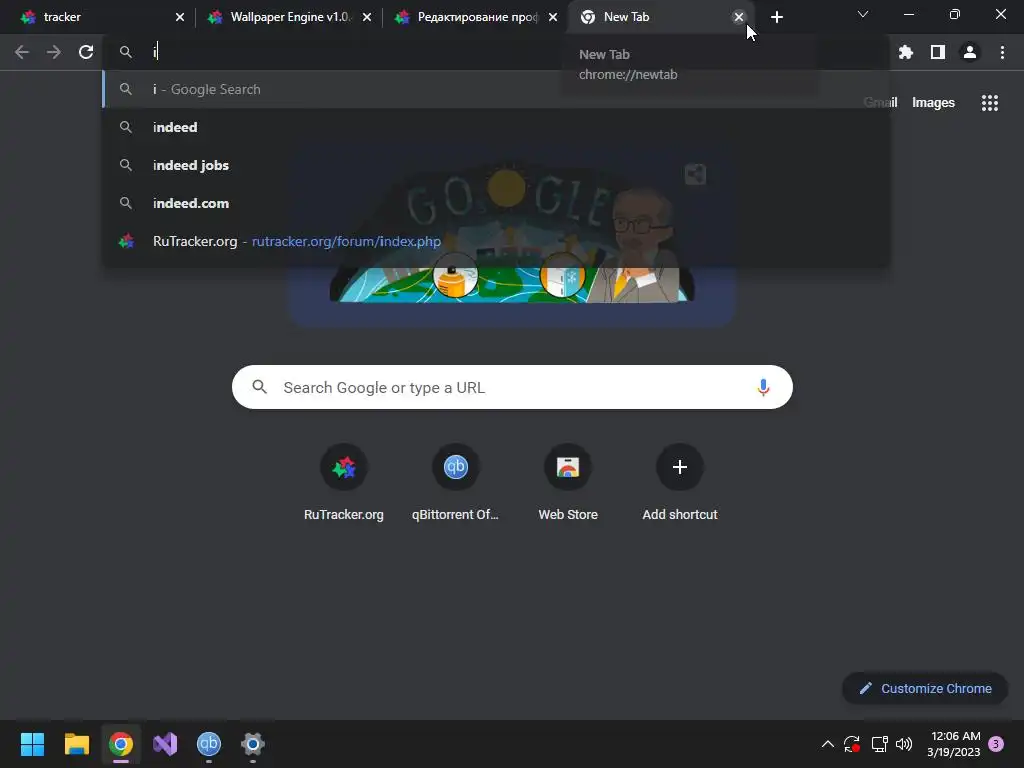
Task: Open the clock and date flyout
Action: point(953,744)
